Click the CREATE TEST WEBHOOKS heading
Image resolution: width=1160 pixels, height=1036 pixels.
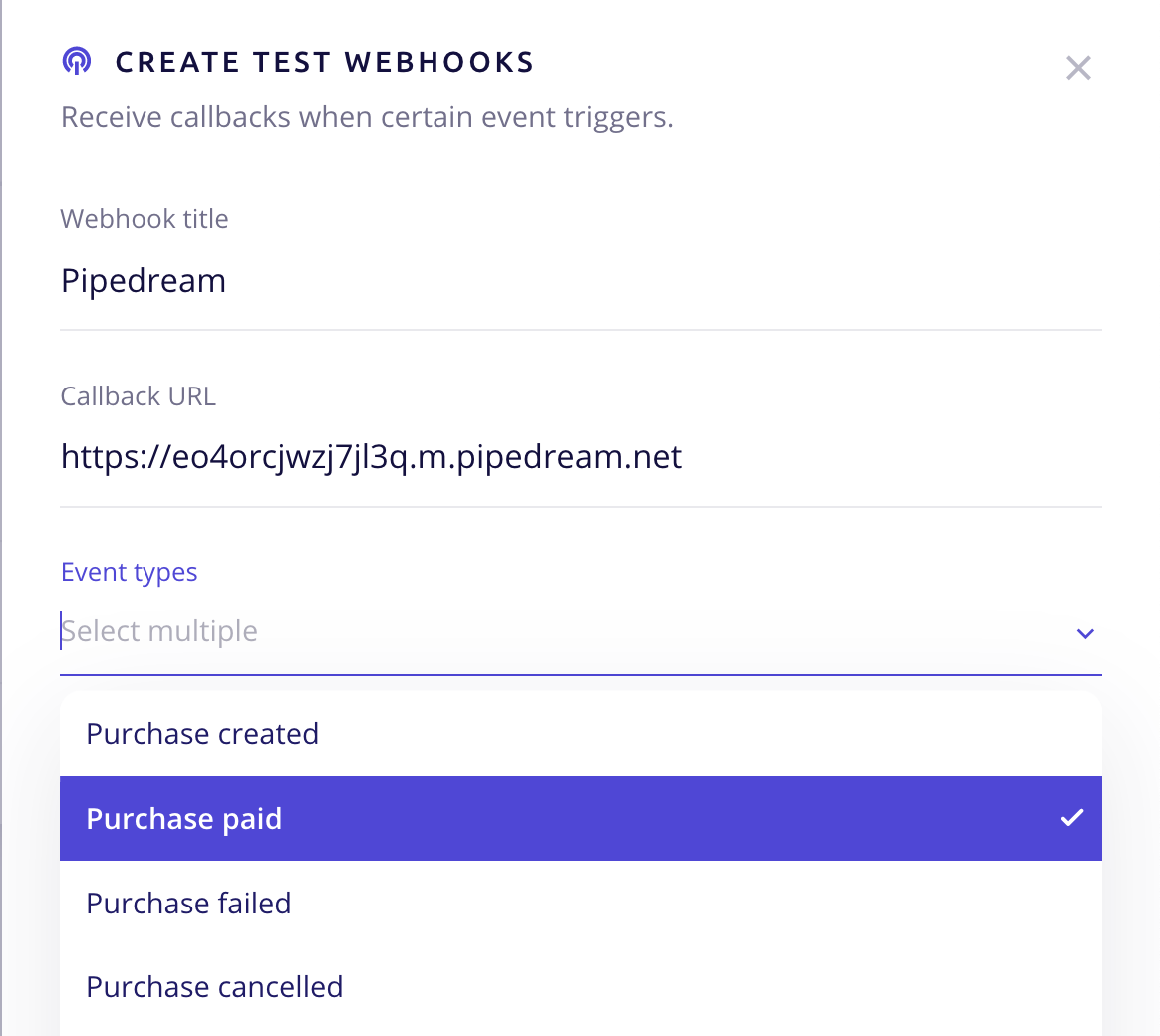pyautogui.click(x=326, y=61)
